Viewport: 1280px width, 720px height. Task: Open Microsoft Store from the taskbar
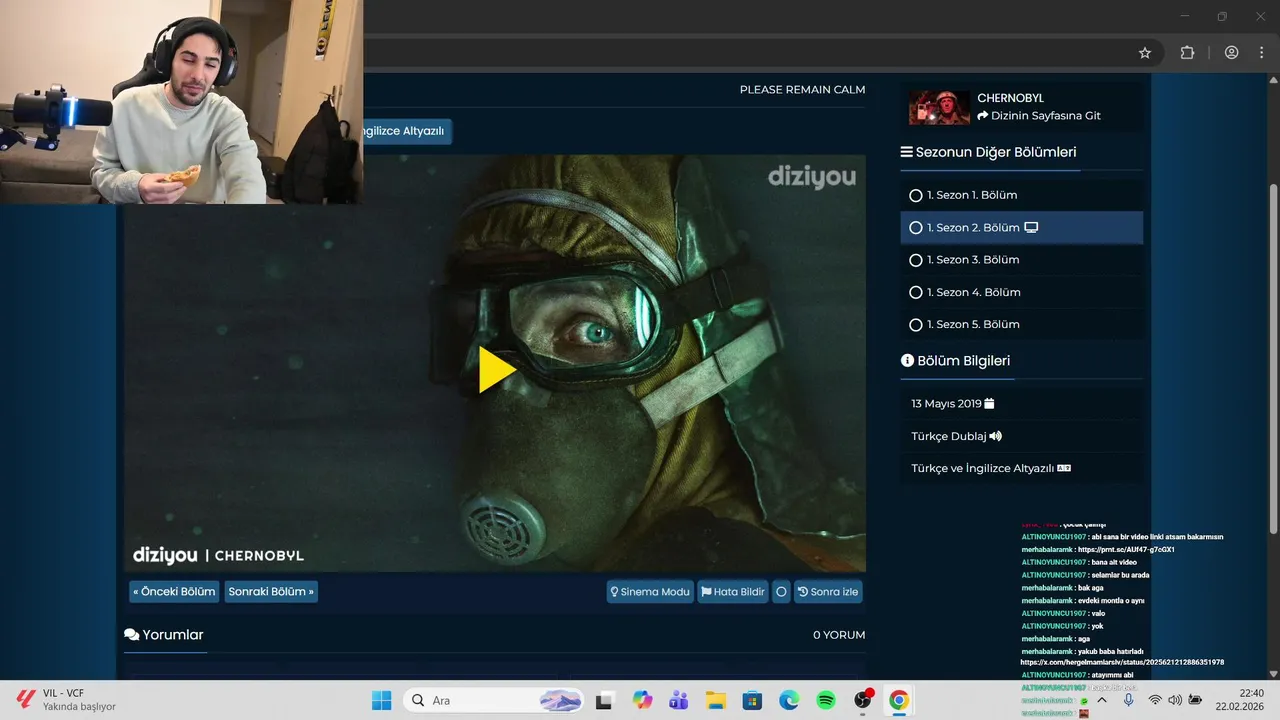pos(752,700)
